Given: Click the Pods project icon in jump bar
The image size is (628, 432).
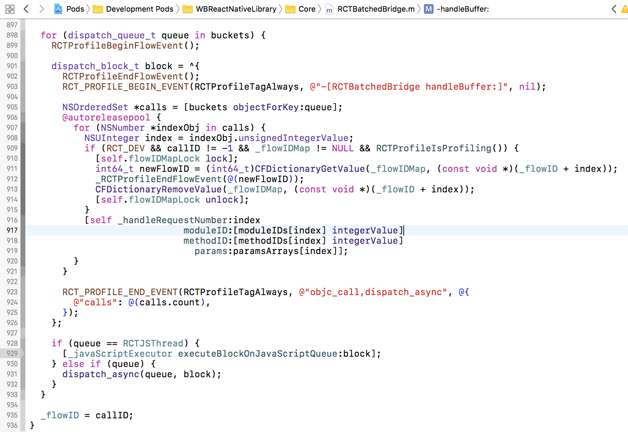Looking at the screenshot, I should click(58, 9).
